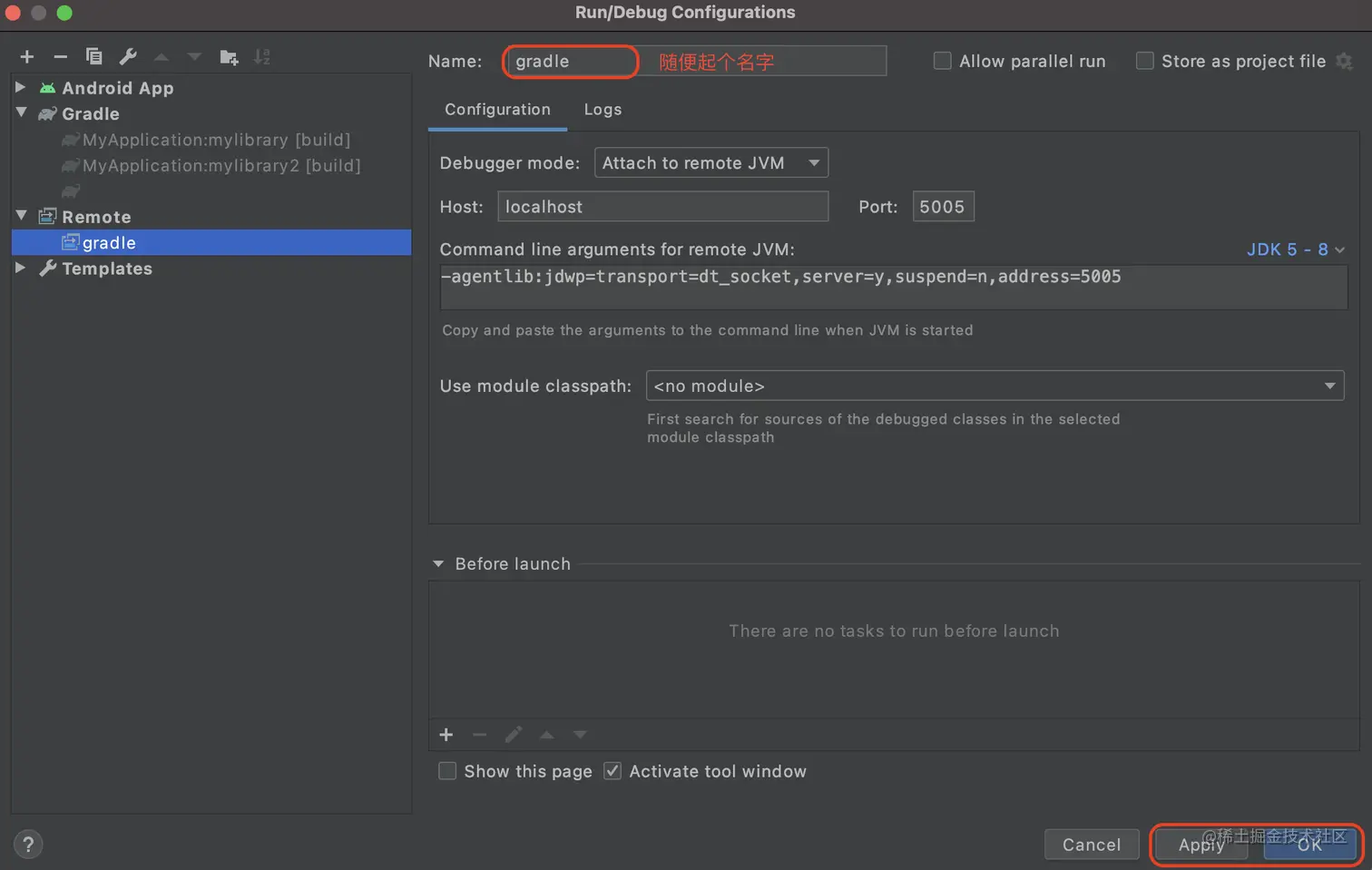1372x870 pixels.
Task: Click the Name input field
Action: click(x=695, y=61)
